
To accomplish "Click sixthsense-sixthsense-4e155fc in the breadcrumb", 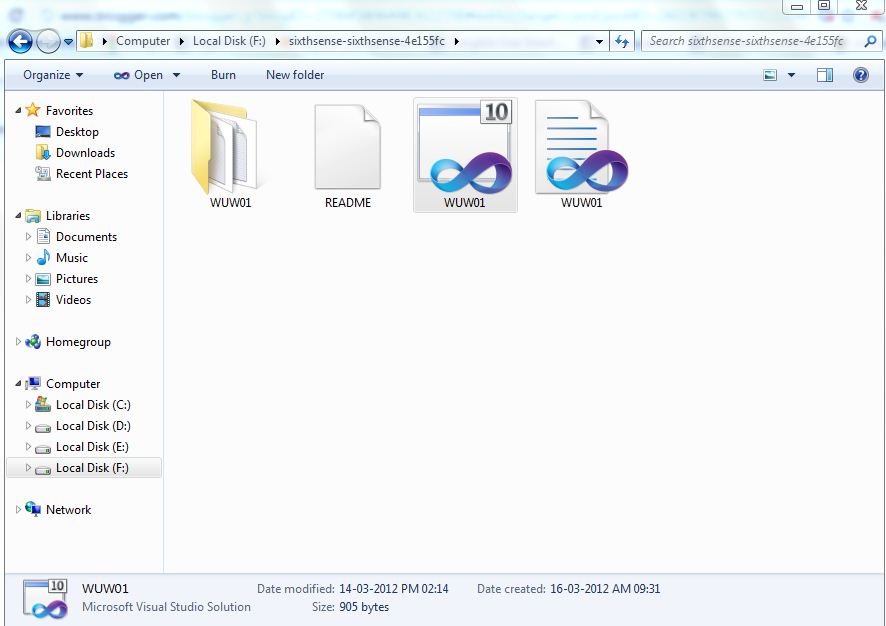I will 366,41.
